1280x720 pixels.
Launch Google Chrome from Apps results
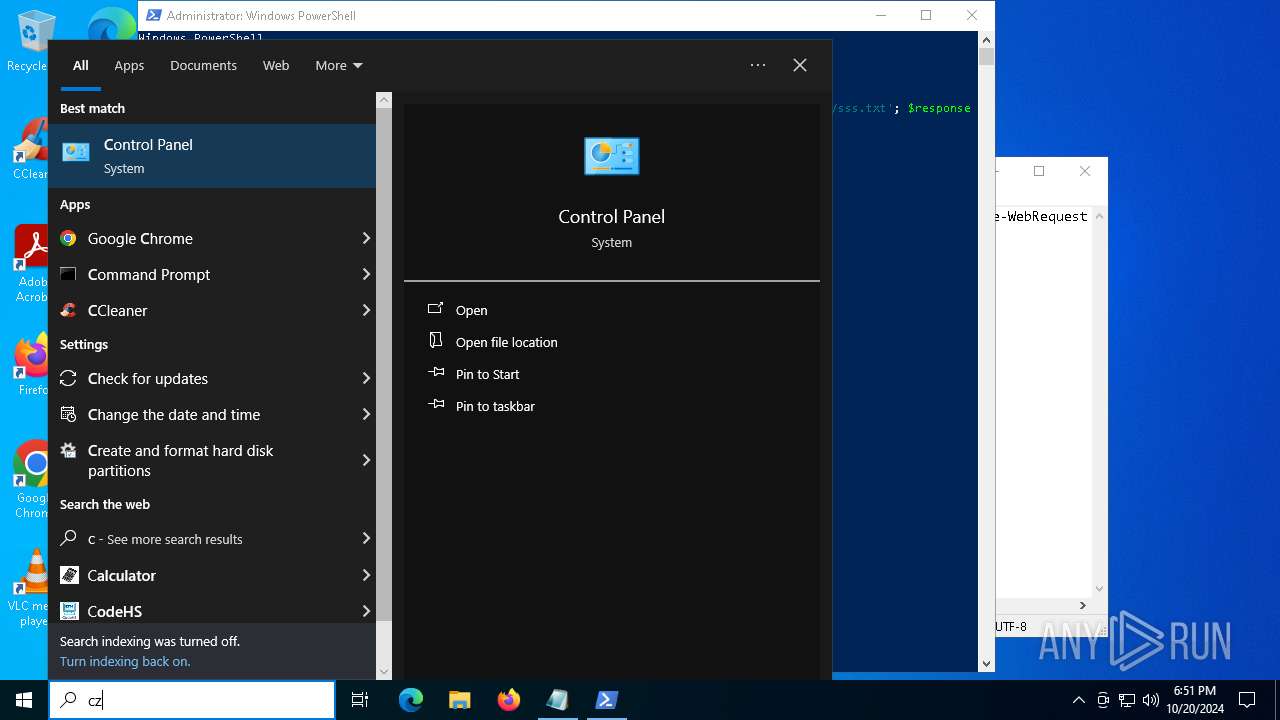click(x=205, y=238)
